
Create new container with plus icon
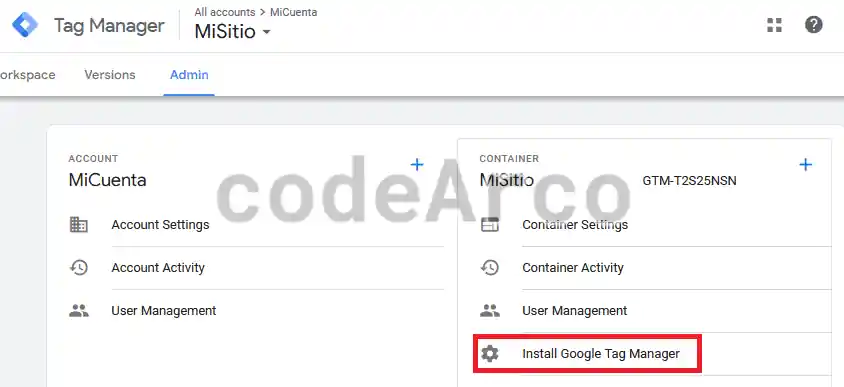click(x=805, y=165)
